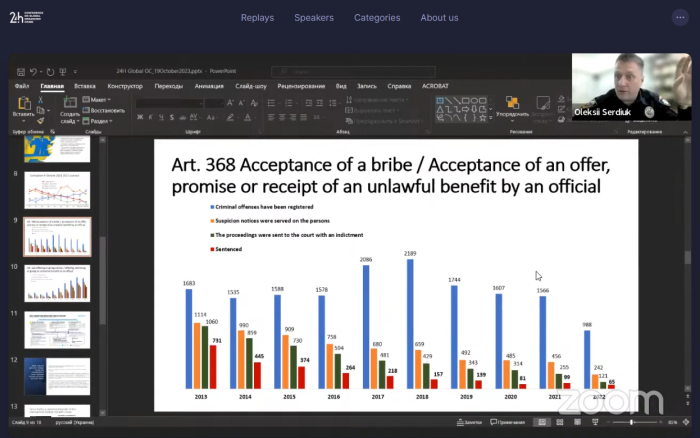Image resolution: width=700 pixels, height=438 pixels.
Task: Click the Save icon in quick access toolbar
Action: (22, 72)
